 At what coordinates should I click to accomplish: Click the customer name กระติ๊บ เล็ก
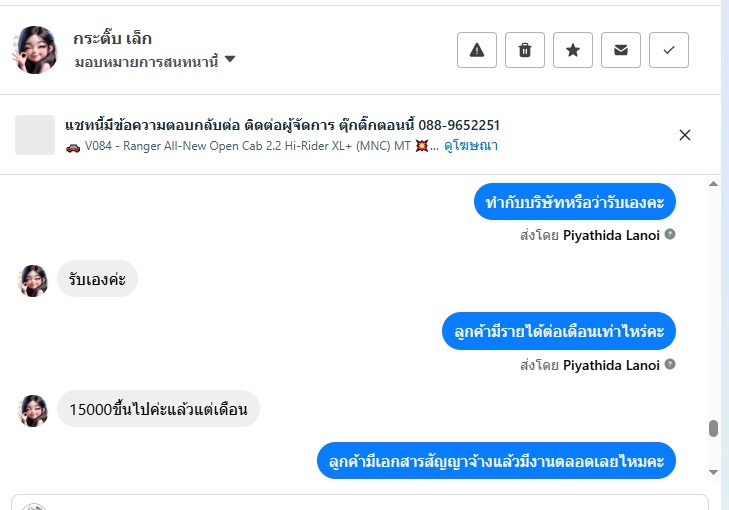[x=112, y=39]
